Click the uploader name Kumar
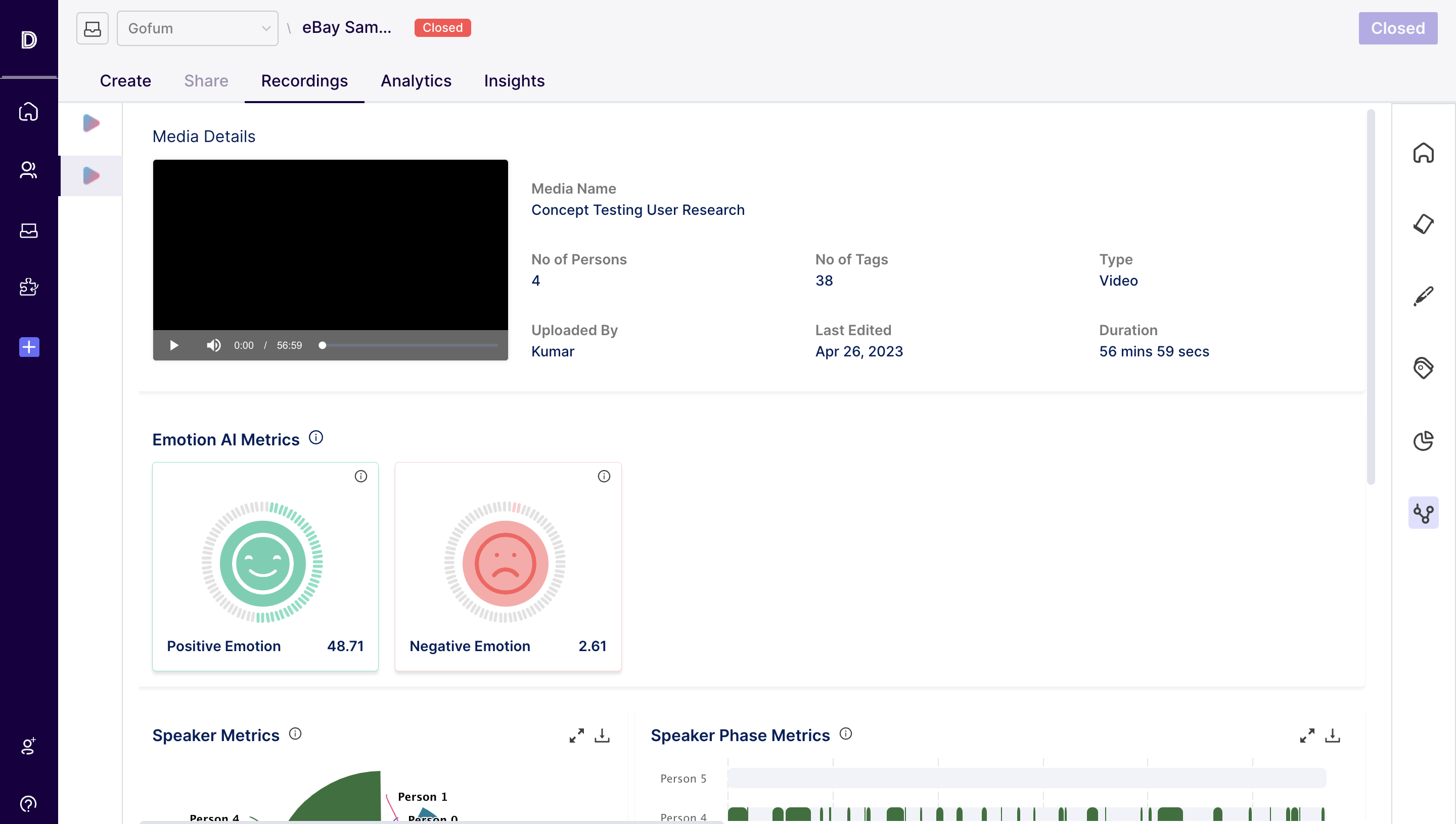Viewport: 1456px width, 824px height. coord(552,351)
